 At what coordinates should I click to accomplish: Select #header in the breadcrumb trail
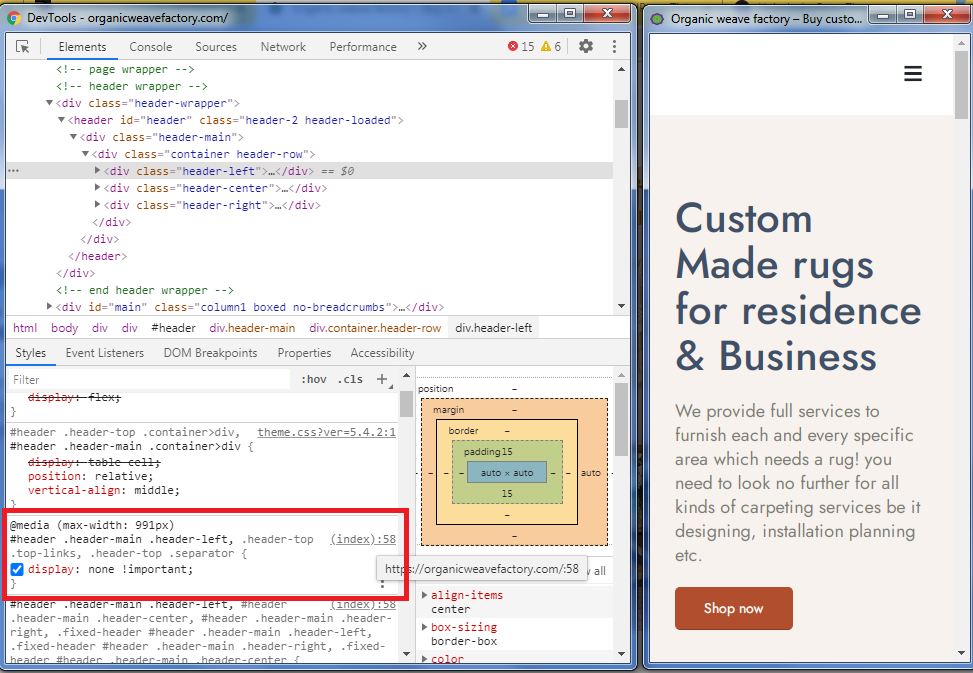(x=174, y=328)
